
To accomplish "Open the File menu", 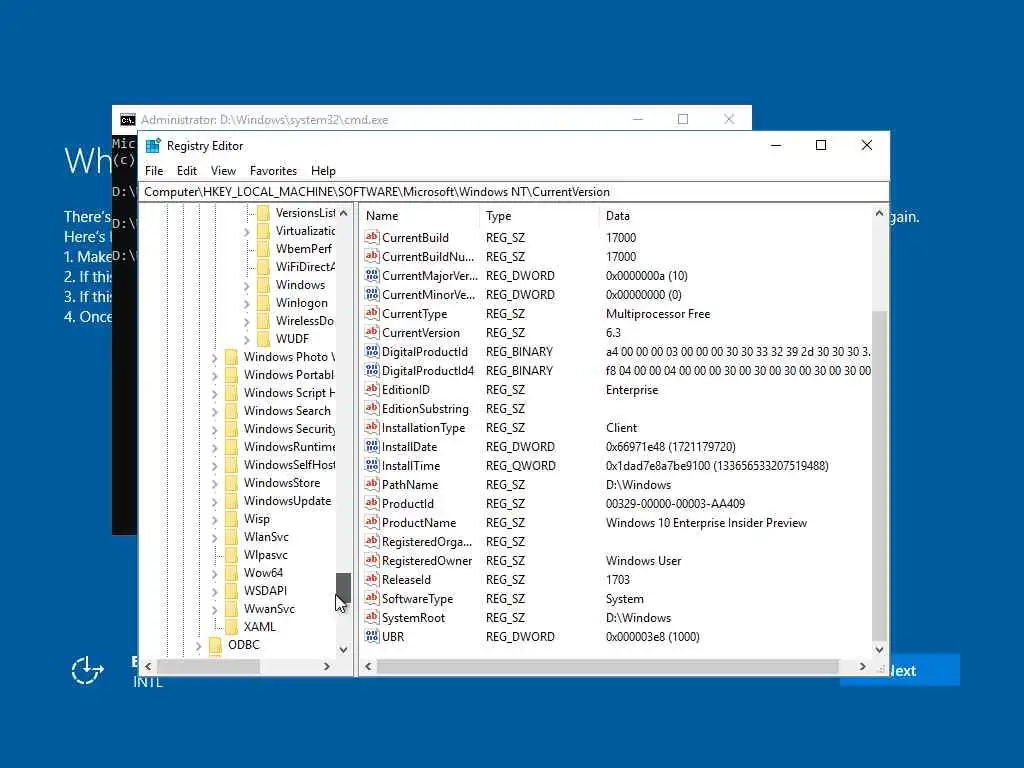I will (154, 170).
